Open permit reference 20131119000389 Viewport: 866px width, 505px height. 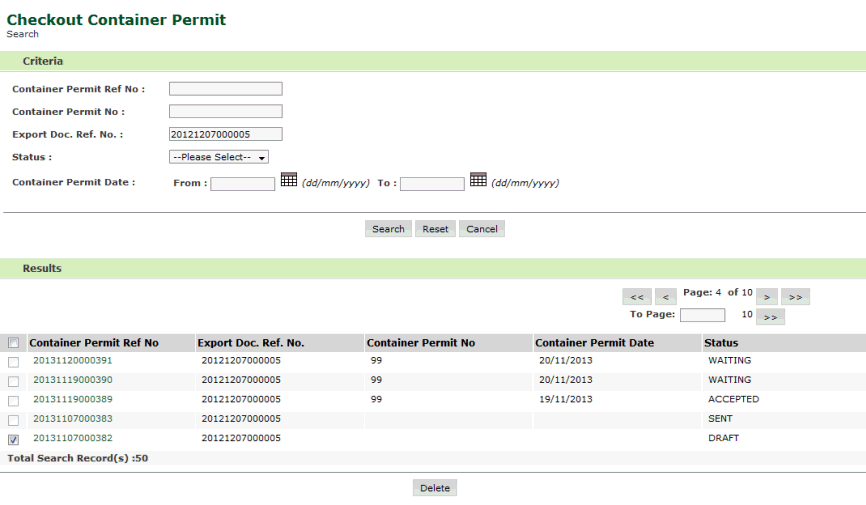[73, 399]
